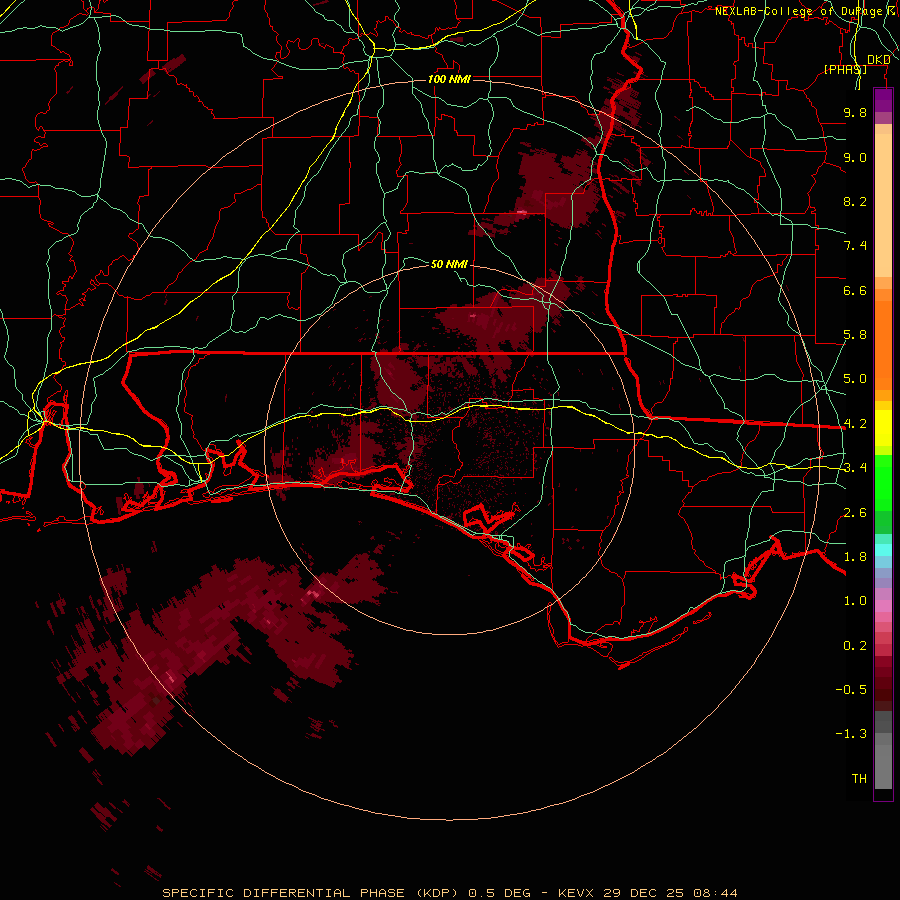Screen dimensions: 900x900
Task: Click the 50 NMI range ring label
Action: point(449,264)
